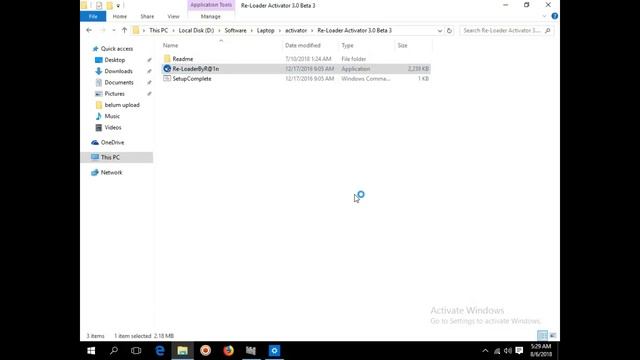Open the taskbar clock and date

(541, 351)
